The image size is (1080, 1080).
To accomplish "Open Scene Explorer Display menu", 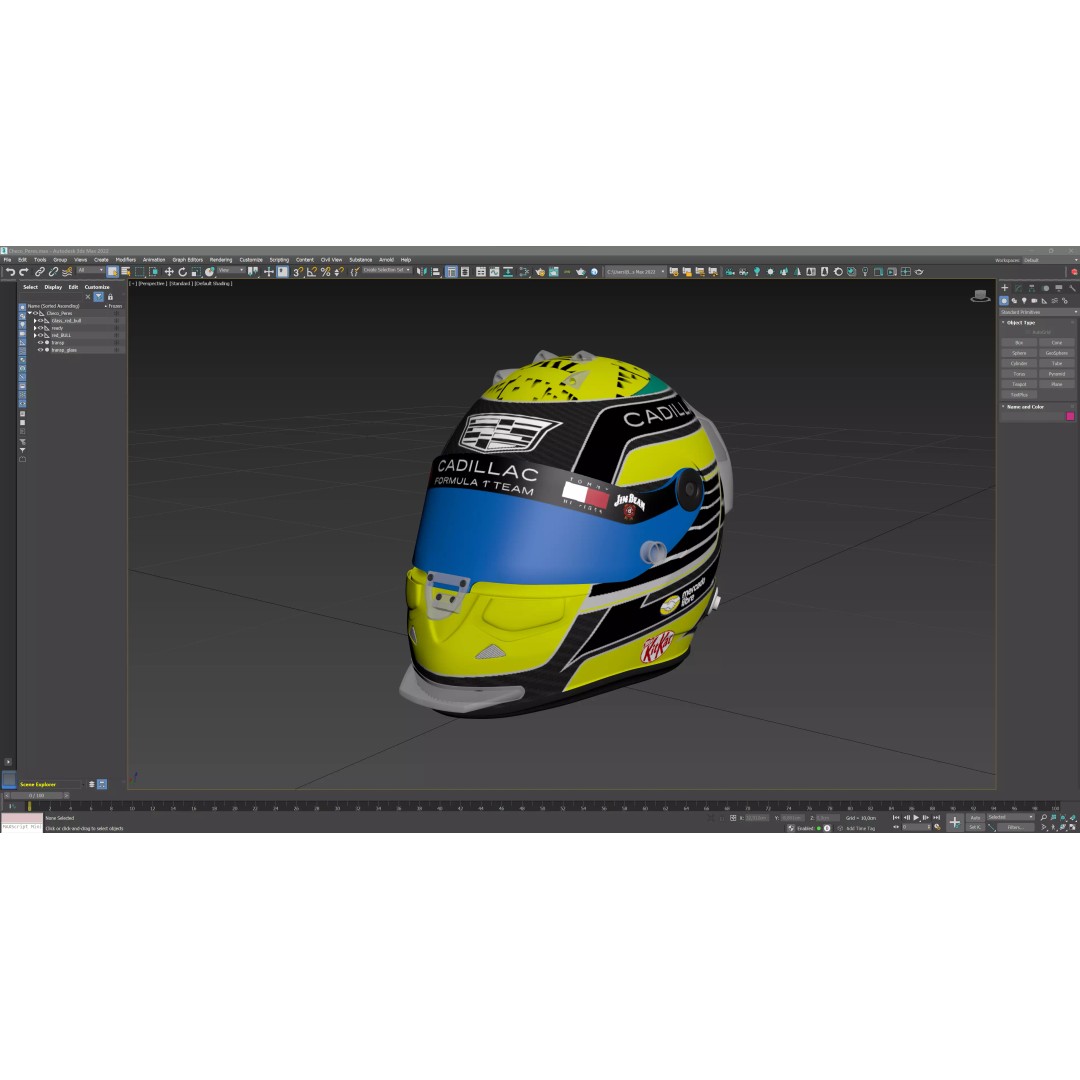I will pyautogui.click(x=53, y=287).
